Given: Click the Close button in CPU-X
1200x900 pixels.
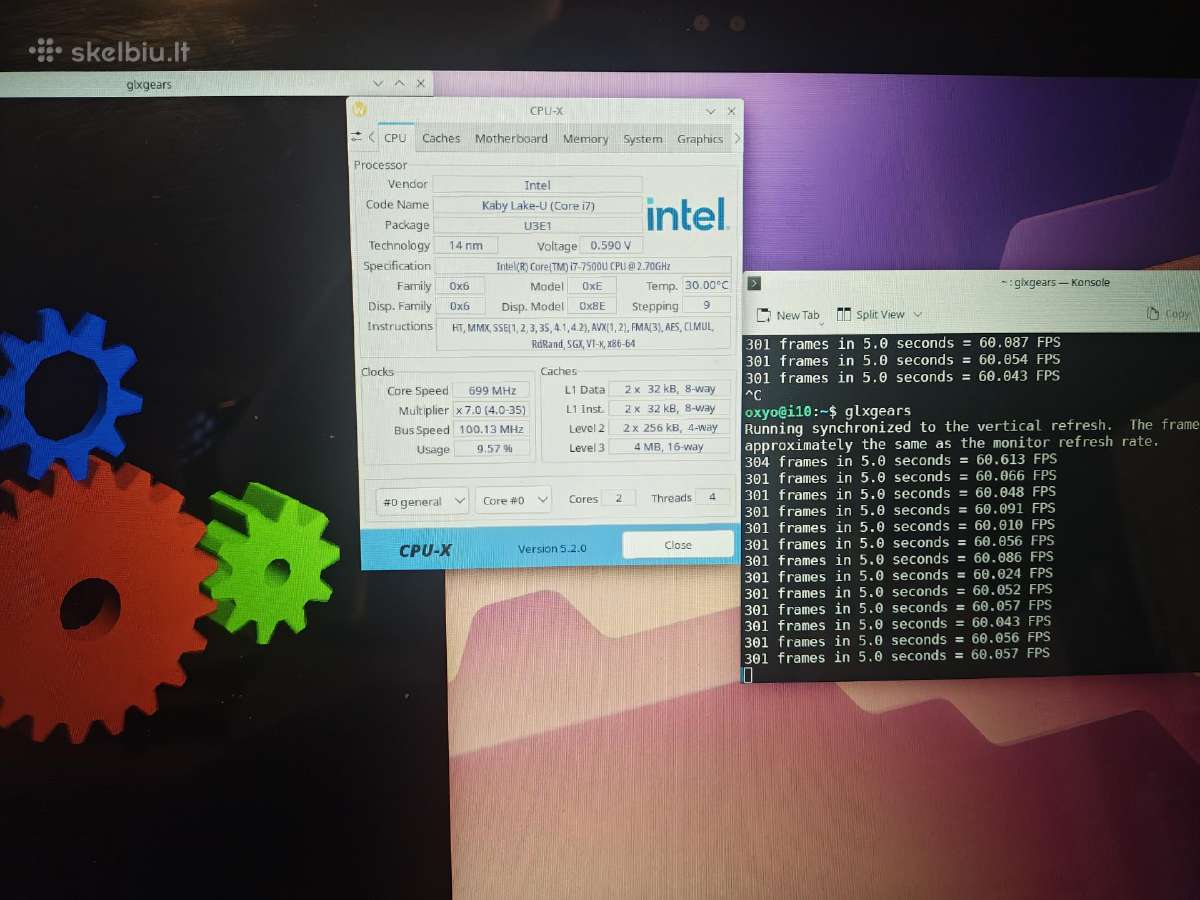Looking at the screenshot, I should tap(677, 545).
